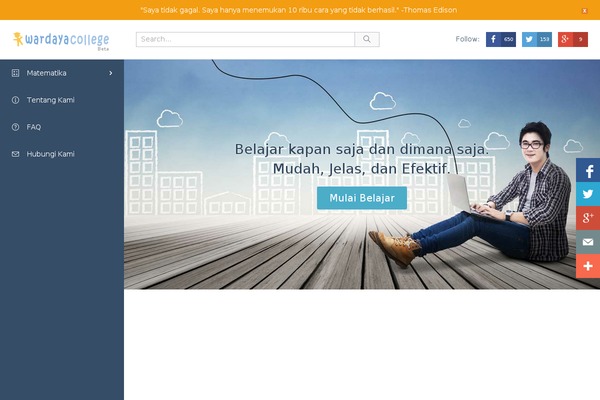Screen dimensions: 600x400
Task: Follow on Twitter header button
Action: (537, 39)
